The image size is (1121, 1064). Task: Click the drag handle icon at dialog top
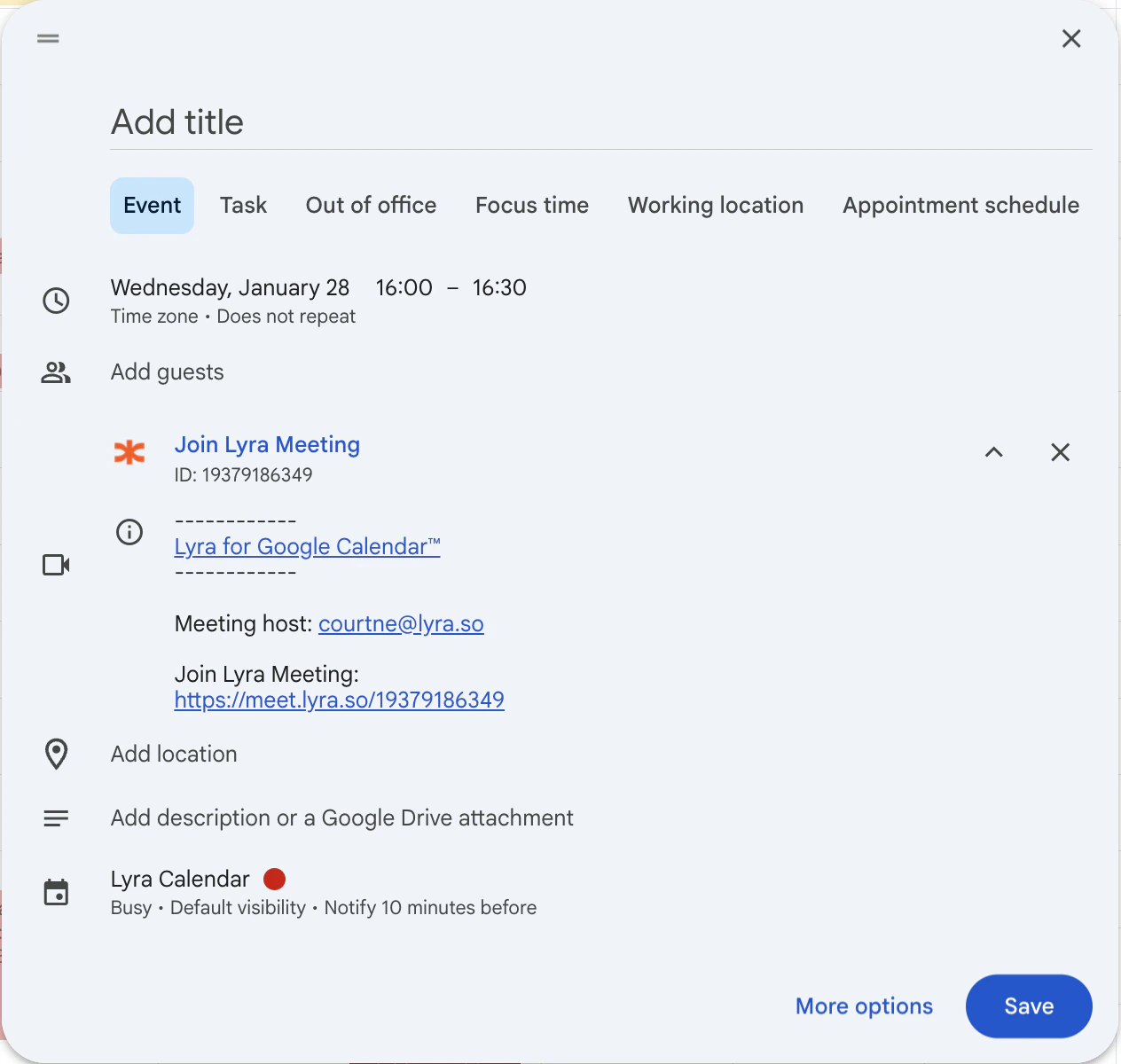coord(48,38)
